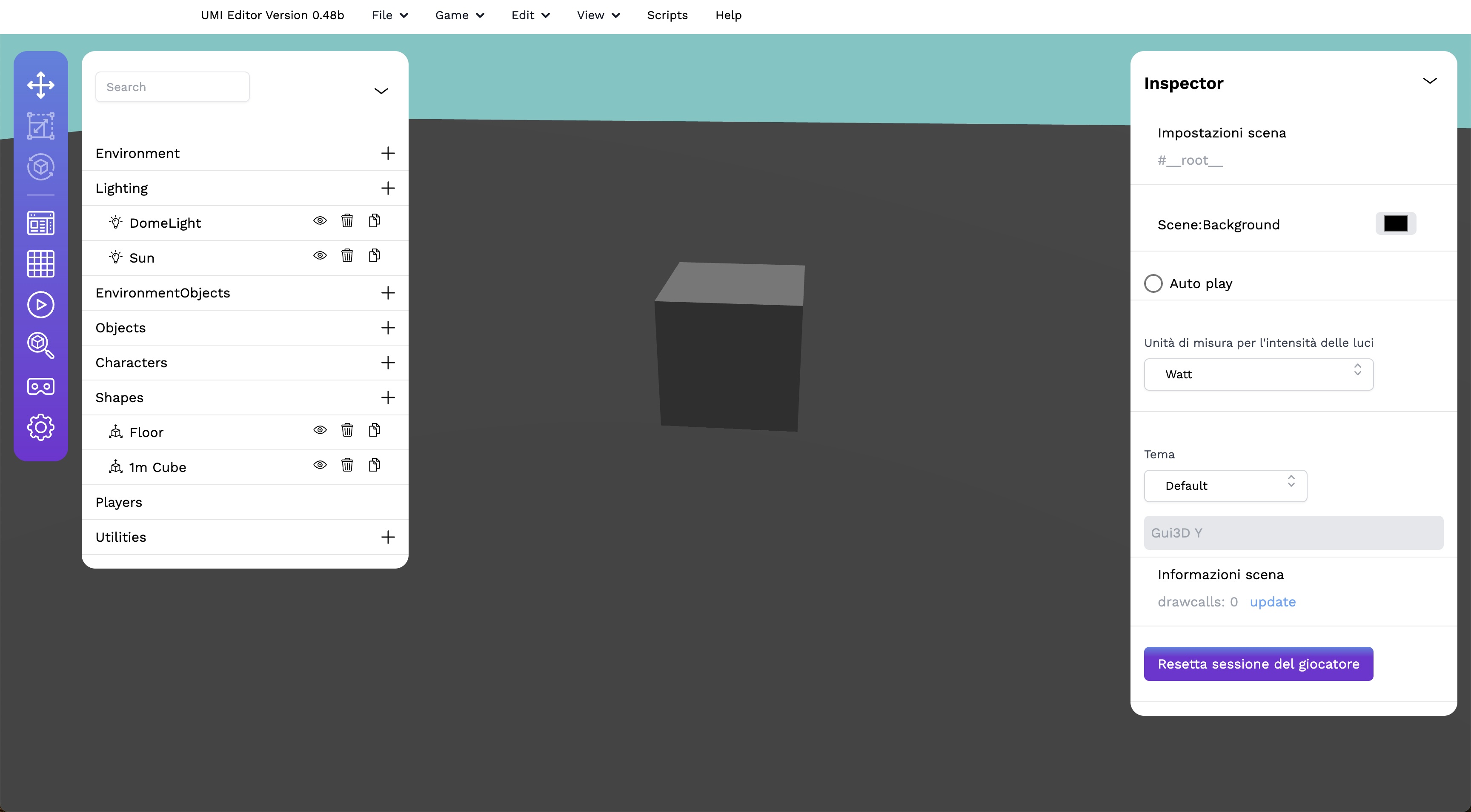Click the object search magnifier icon
Viewport: 1471px width, 812px height.
click(40, 346)
